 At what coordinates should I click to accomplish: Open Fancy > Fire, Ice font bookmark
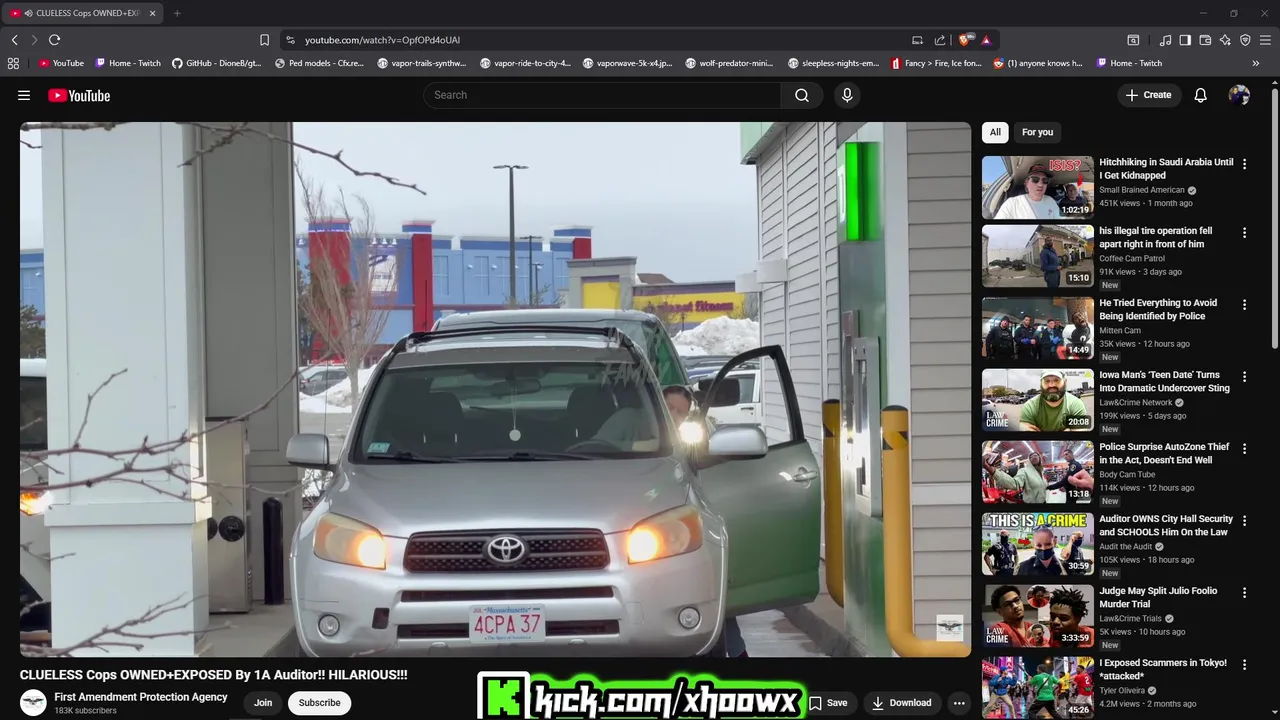(x=936, y=63)
